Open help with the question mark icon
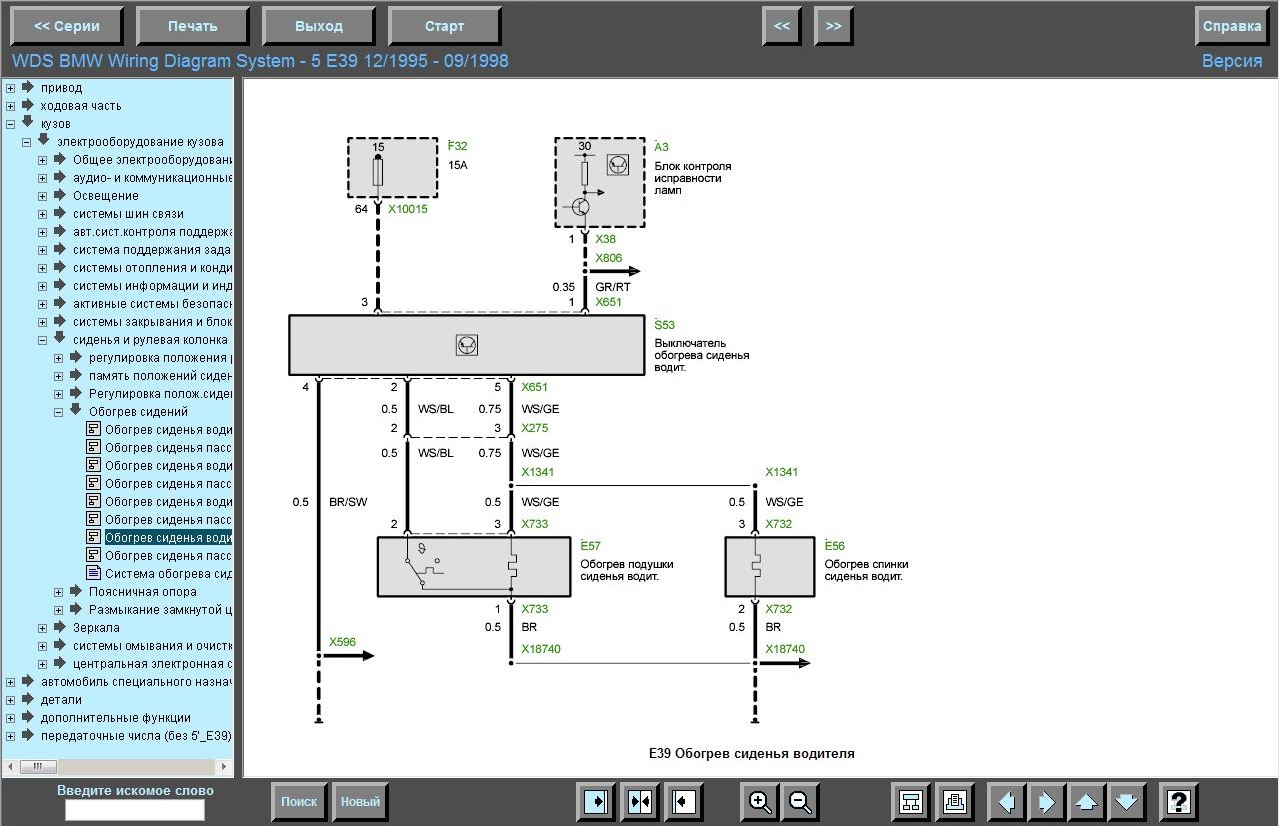The height and width of the screenshot is (826, 1280). pos(1179,801)
